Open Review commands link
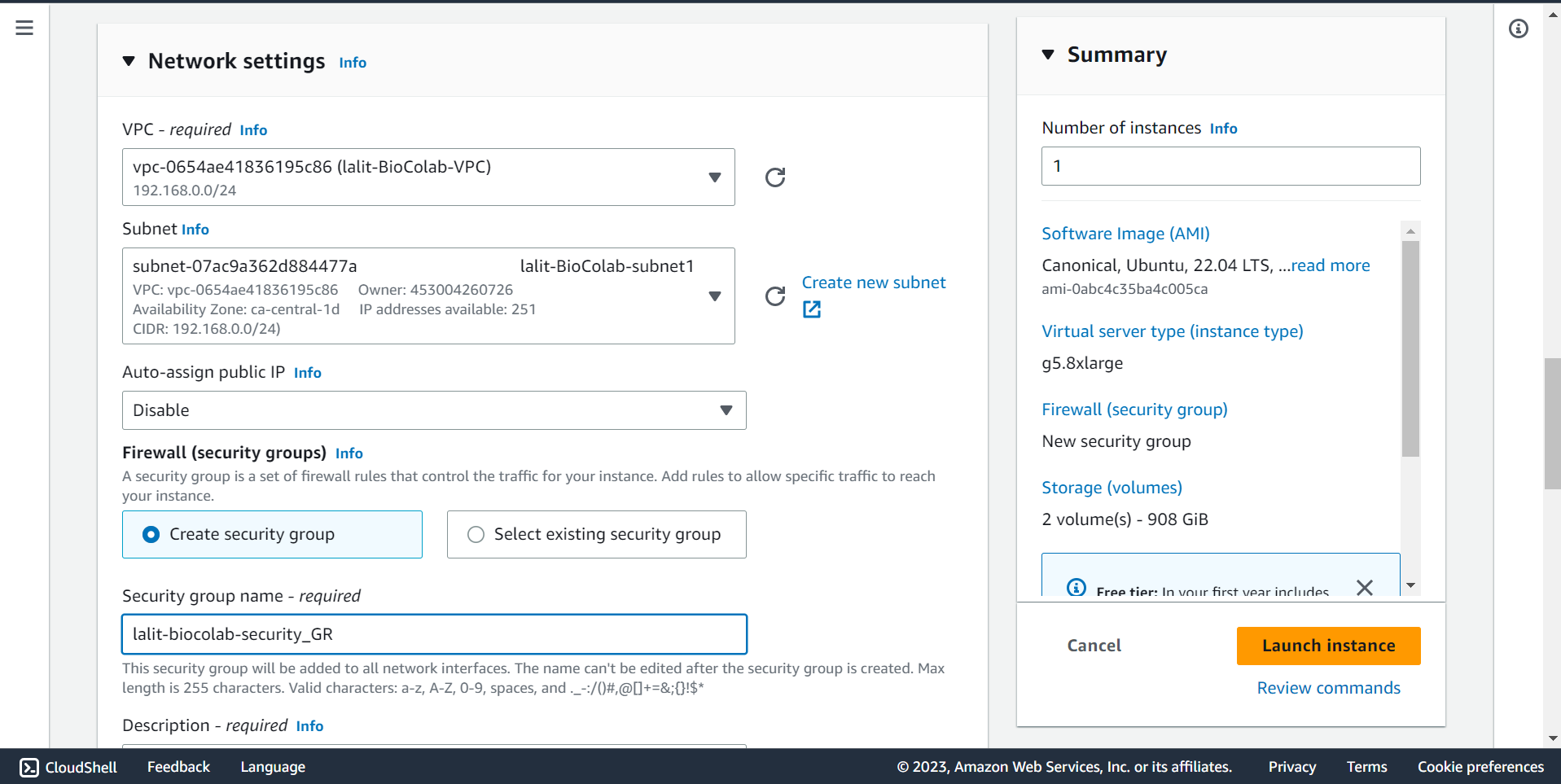Image resolution: width=1561 pixels, height=784 pixels. coord(1329,688)
